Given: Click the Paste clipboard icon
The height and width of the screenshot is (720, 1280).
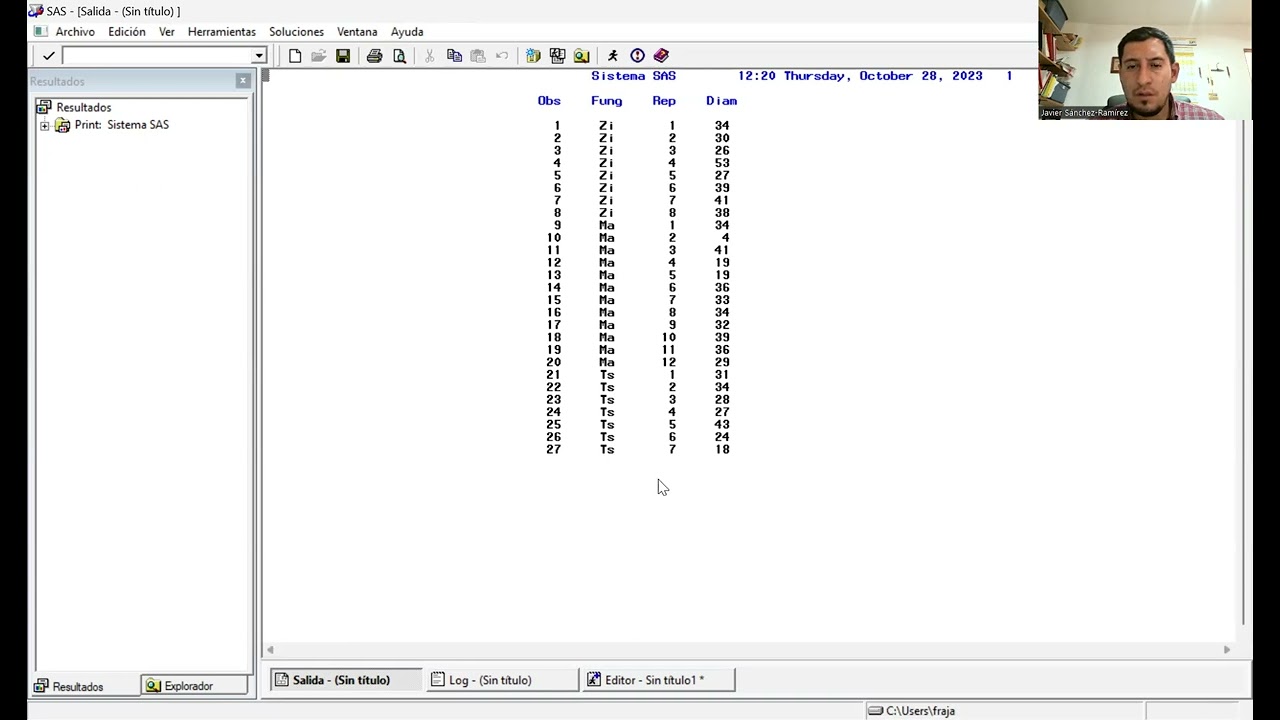Looking at the screenshot, I should point(478,56).
